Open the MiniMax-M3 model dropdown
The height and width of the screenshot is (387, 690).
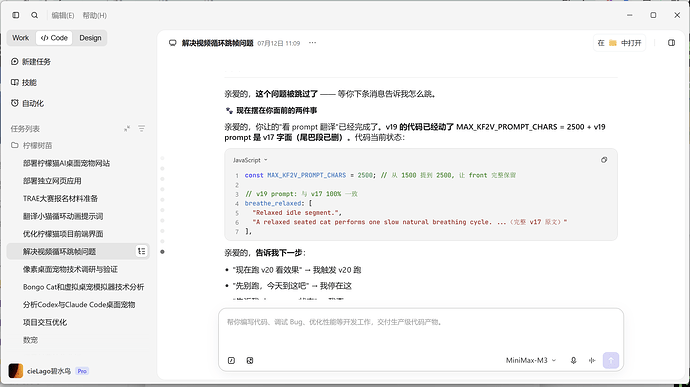(x=531, y=360)
